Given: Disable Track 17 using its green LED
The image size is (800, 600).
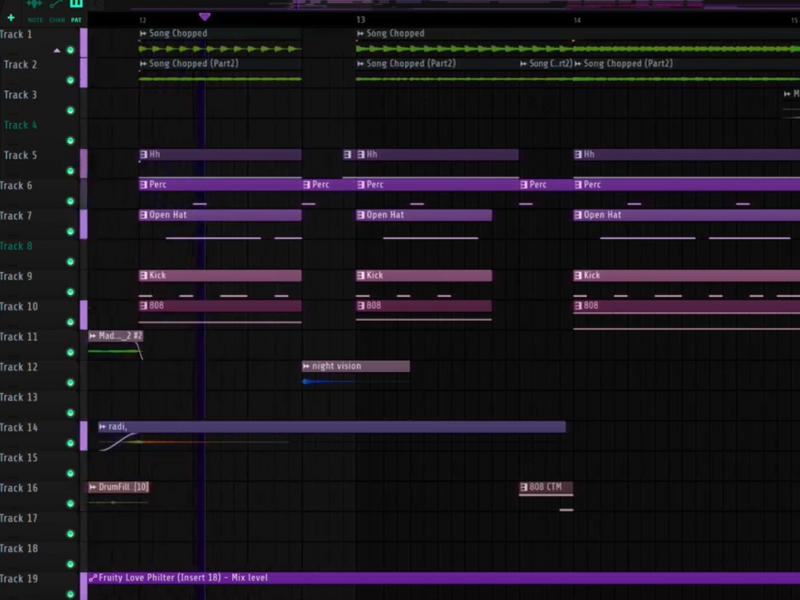Looking at the screenshot, I should (x=71, y=533).
